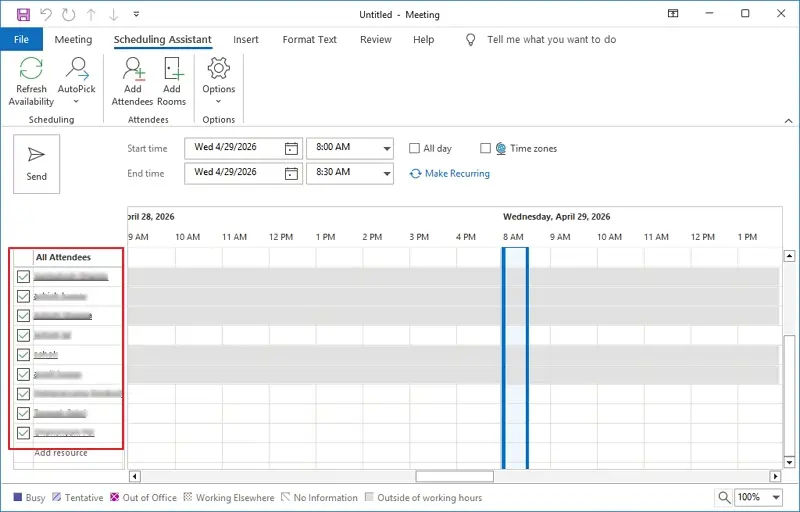Expand the AutoPick dropdown chevron
Screen dimensions: 800x512
click(76, 101)
